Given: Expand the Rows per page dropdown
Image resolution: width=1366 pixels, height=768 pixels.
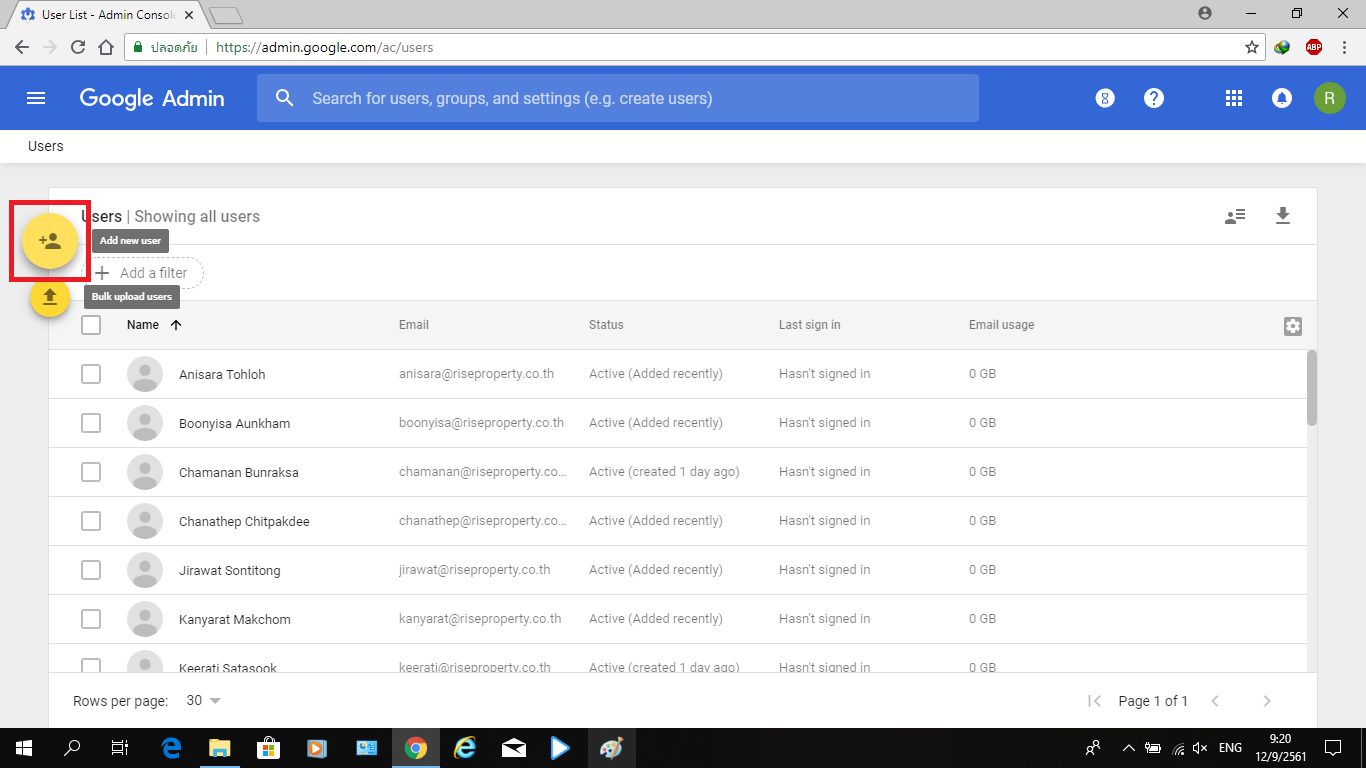Looking at the screenshot, I should 204,701.
